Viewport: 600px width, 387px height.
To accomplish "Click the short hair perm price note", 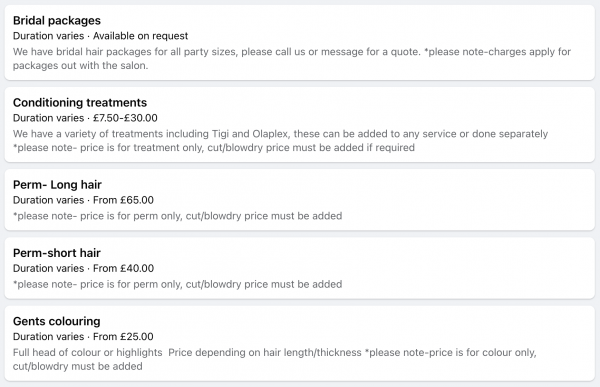I will click(x=178, y=284).
